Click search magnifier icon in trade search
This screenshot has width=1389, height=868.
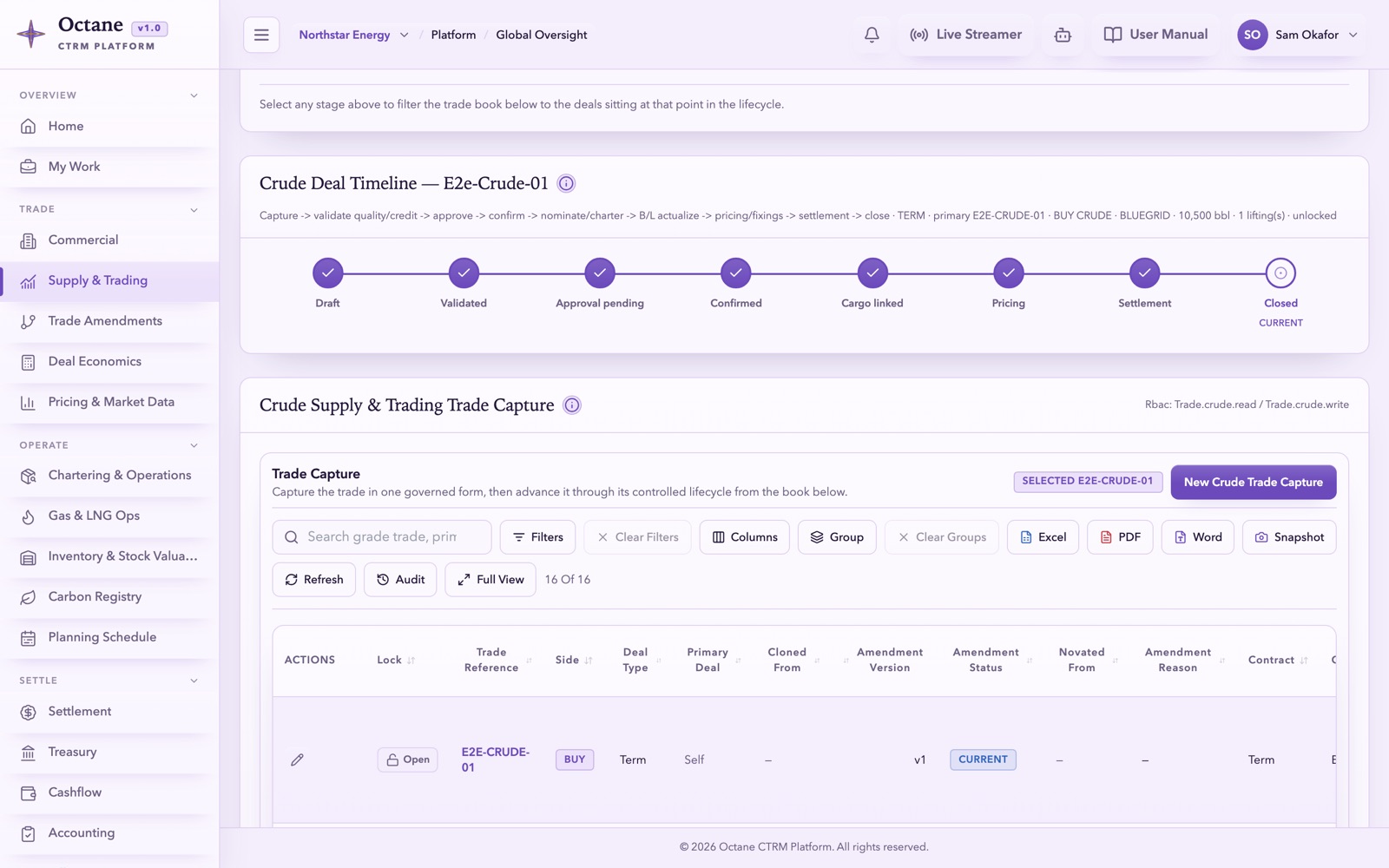tap(292, 537)
